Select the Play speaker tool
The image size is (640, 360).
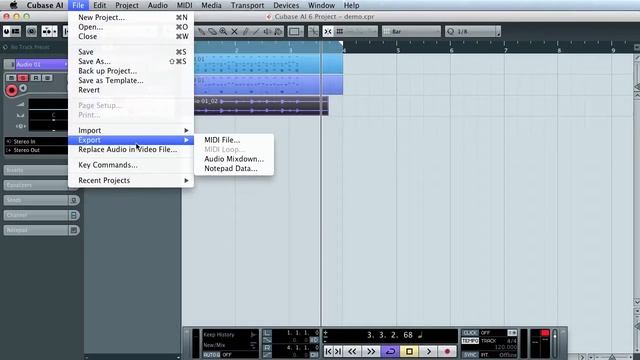tap(267, 31)
